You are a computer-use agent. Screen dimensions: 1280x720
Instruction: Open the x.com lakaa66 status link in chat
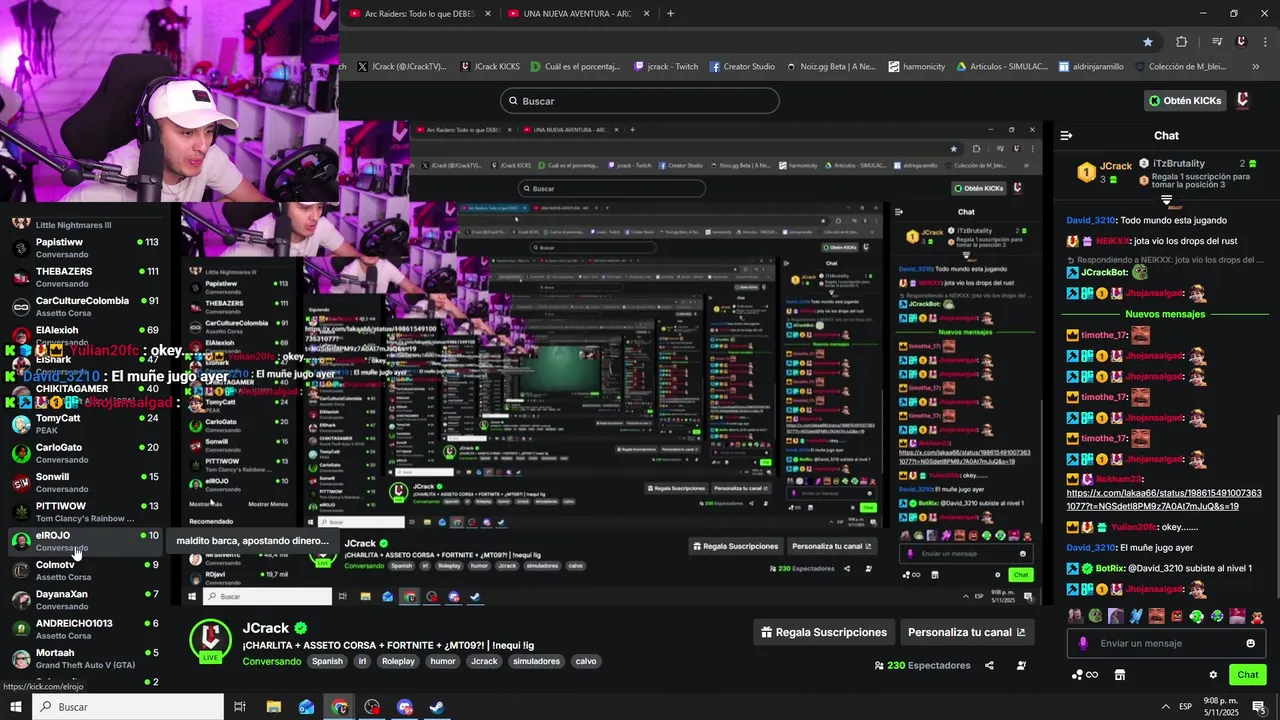[x=1164, y=500]
